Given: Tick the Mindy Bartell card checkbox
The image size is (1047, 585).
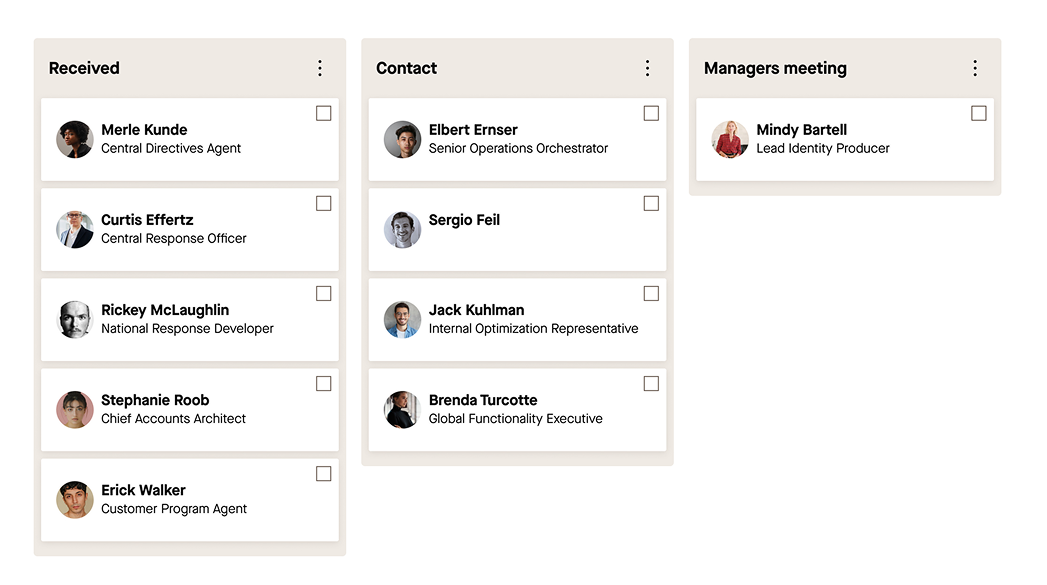Looking at the screenshot, I should pos(979,114).
